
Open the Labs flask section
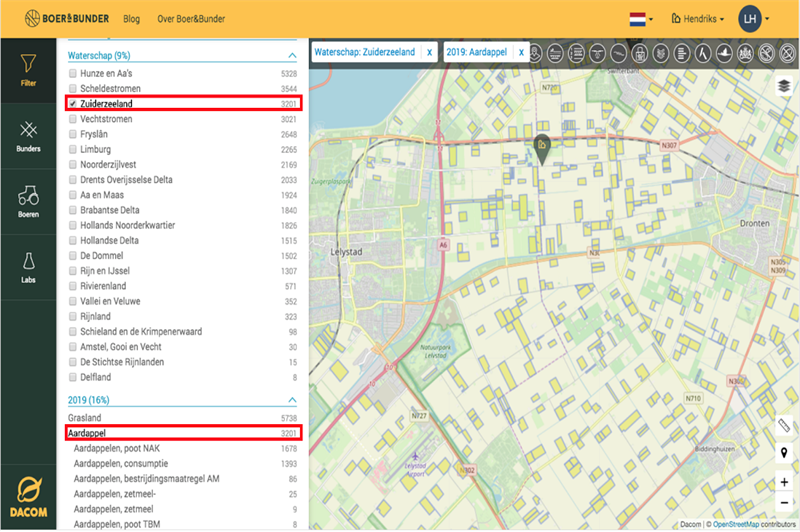[x=29, y=268]
